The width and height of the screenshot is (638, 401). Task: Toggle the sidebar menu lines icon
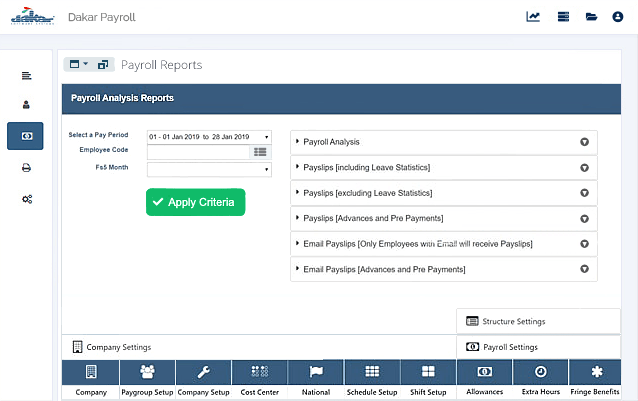click(x=26, y=76)
